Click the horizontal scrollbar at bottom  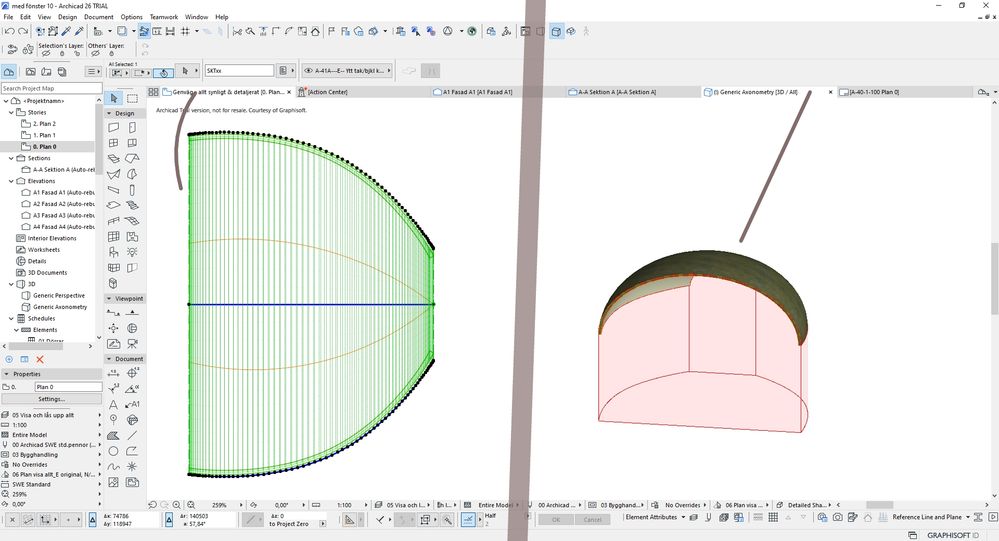point(878,505)
